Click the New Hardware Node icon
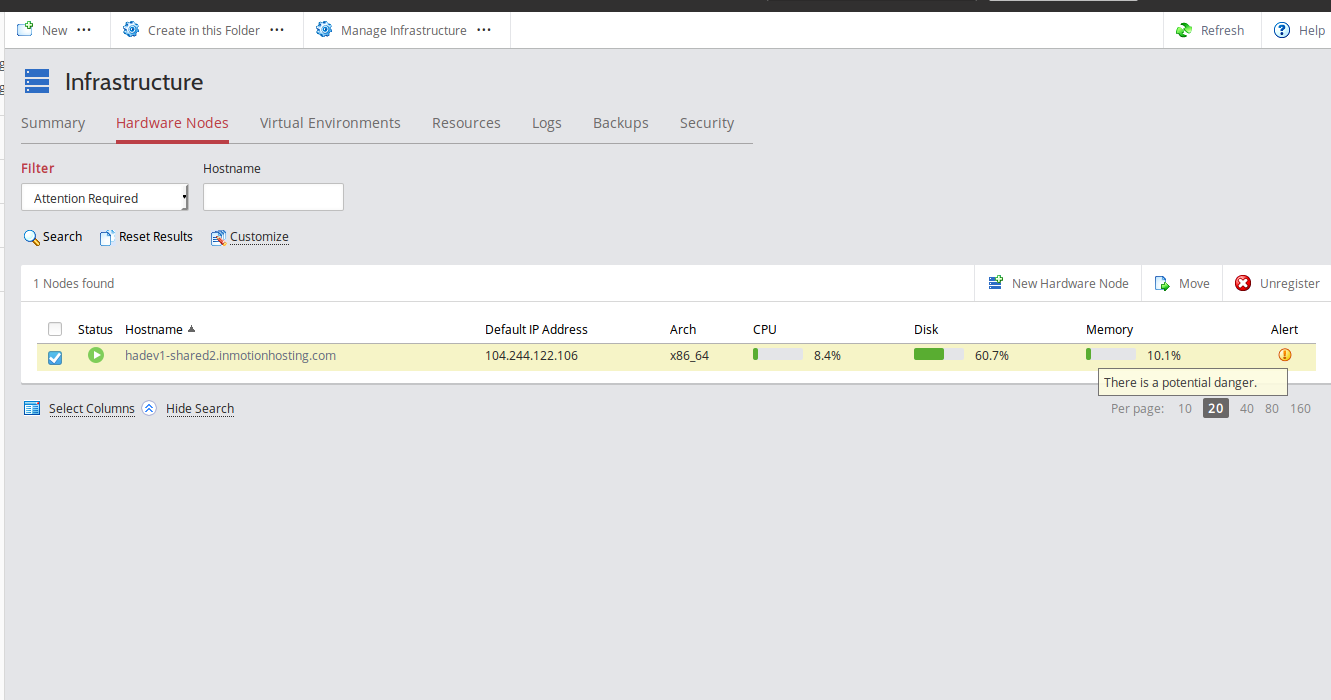The height and width of the screenshot is (700, 1331). tap(996, 283)
